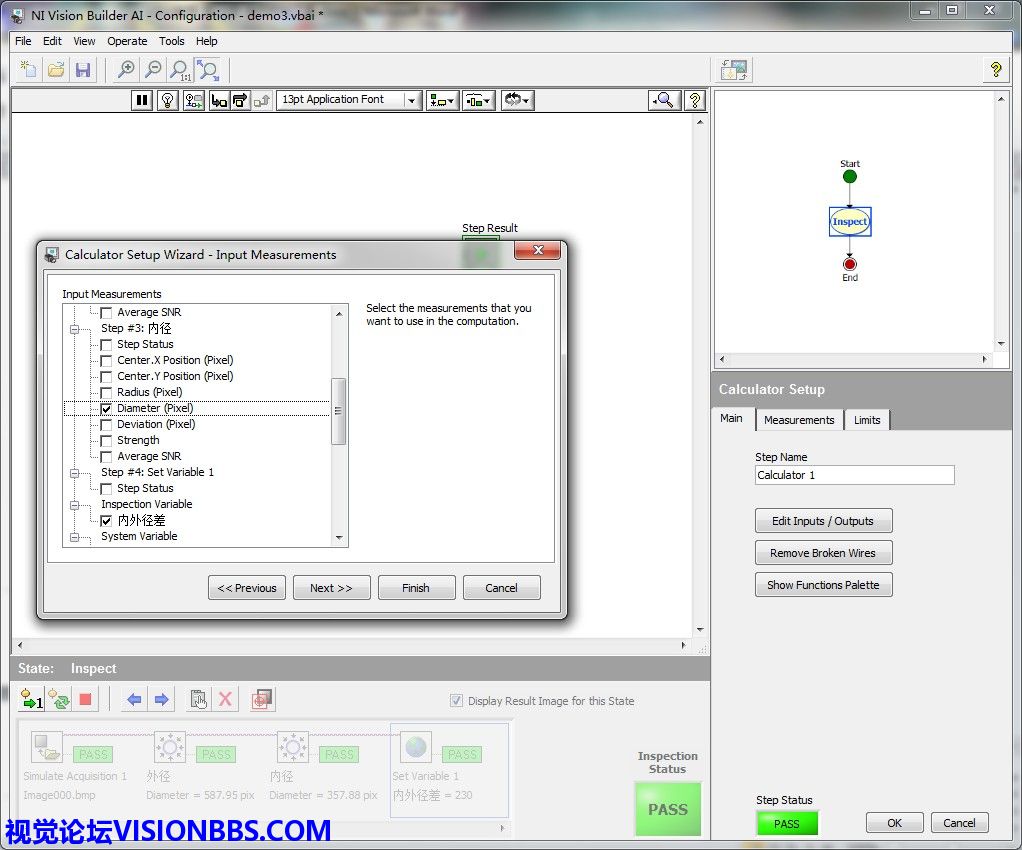The height and width of the screenshot is (850, 1022).
Task: Create a new inspection with the New icon
Action: click(29, 70)
